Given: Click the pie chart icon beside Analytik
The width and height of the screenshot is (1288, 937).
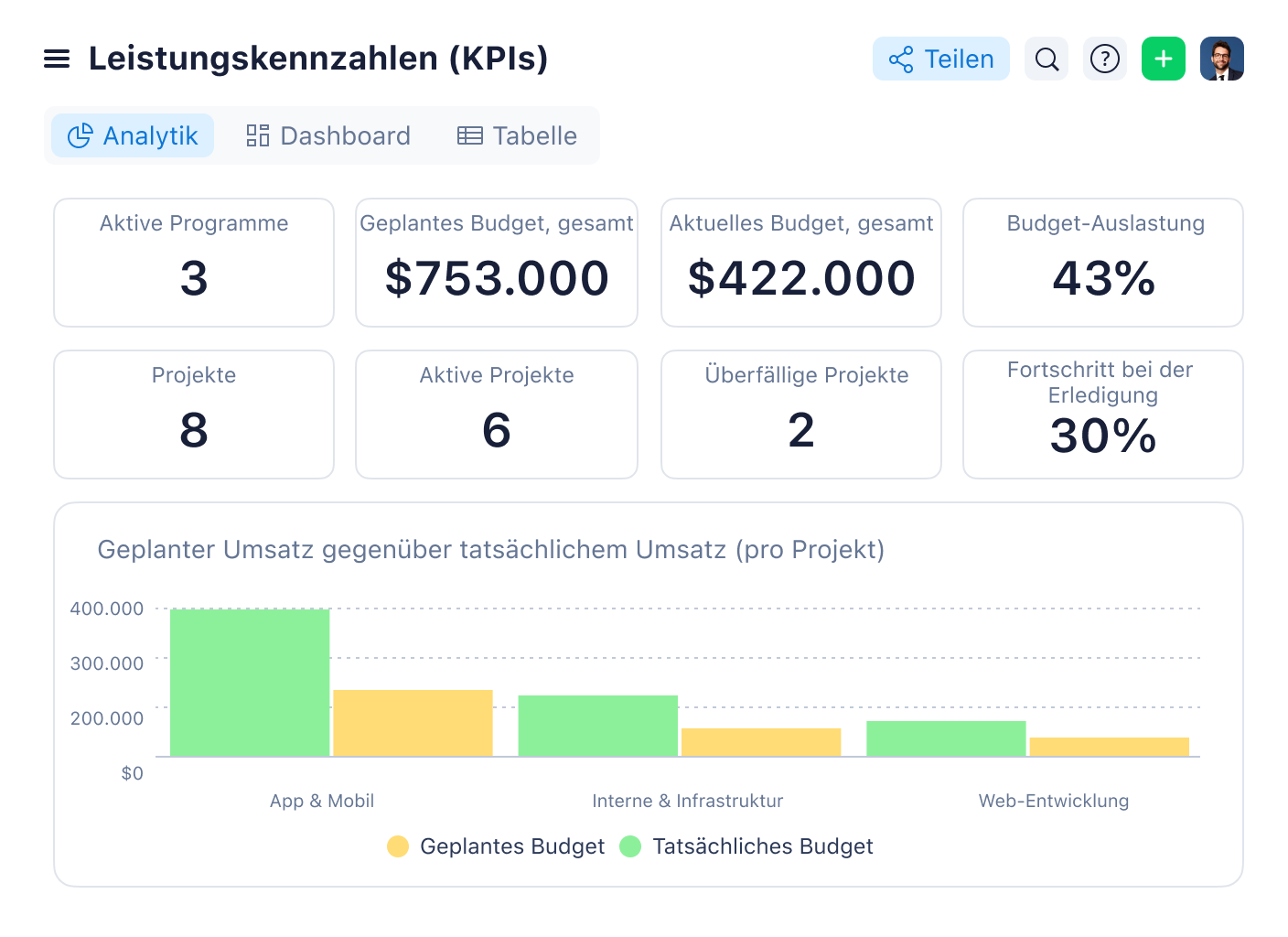Looking at the screenshot, I should (80, 135).
